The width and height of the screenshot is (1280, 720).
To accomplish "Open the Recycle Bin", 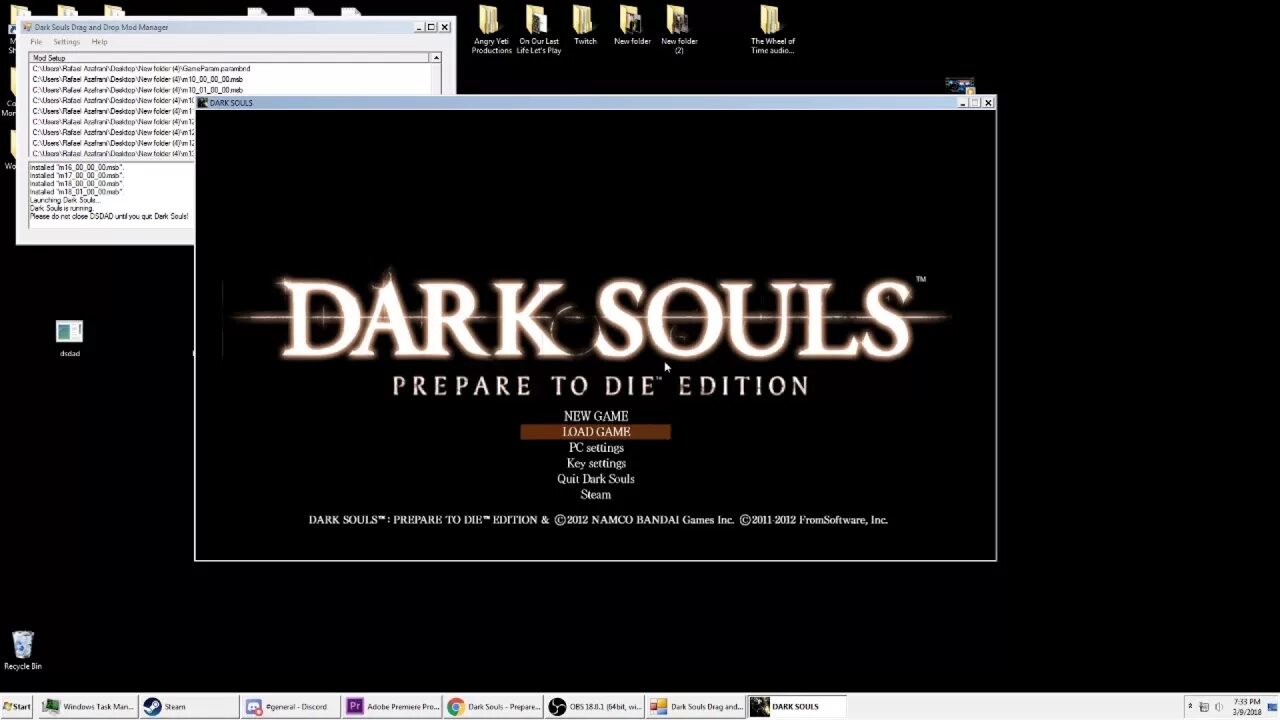I will click(x=22, y=650).
